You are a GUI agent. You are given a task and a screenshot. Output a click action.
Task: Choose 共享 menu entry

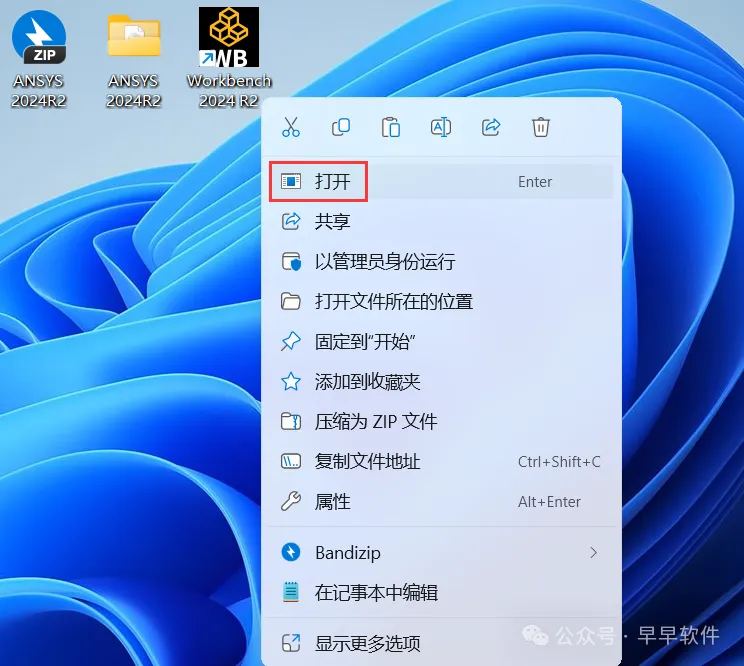tap(441, 222)
